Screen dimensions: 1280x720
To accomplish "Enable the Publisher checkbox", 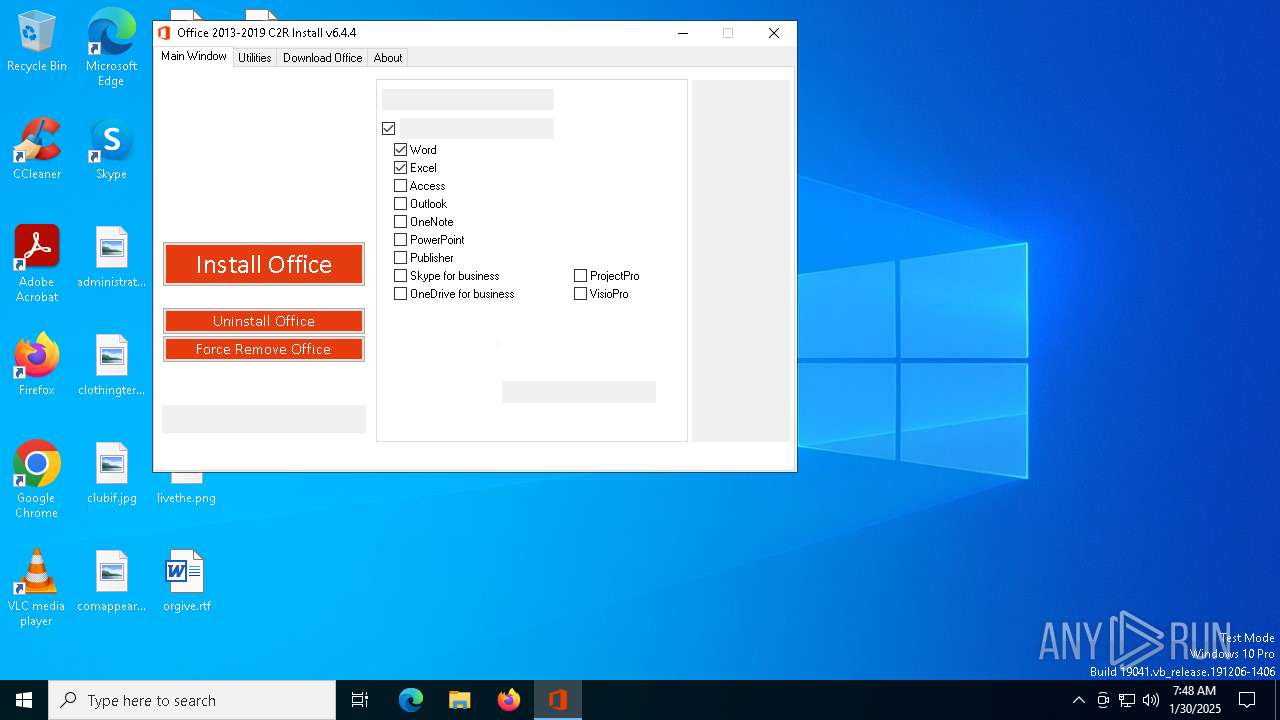I will click(x=400, y=258).
